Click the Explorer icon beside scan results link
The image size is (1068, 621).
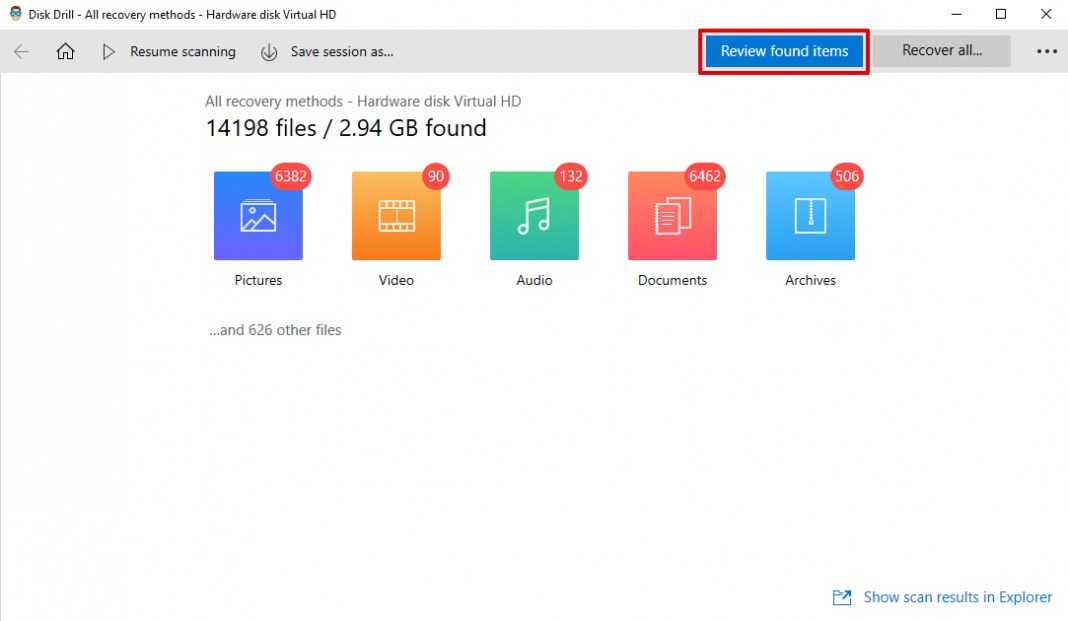pyautogui.click(x=842, y=597)
